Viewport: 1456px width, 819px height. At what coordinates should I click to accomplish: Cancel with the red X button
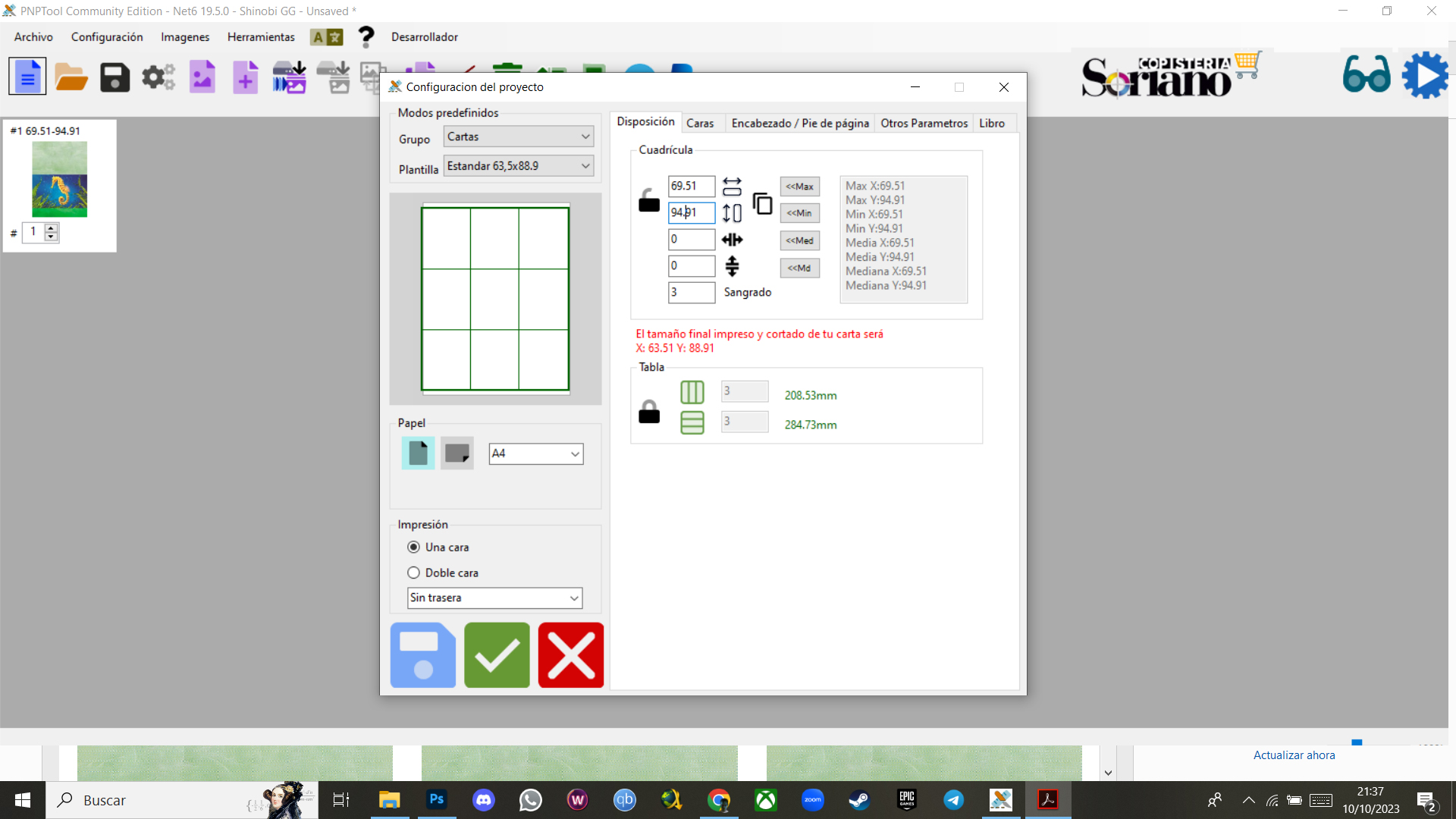[x=571, y=655]
